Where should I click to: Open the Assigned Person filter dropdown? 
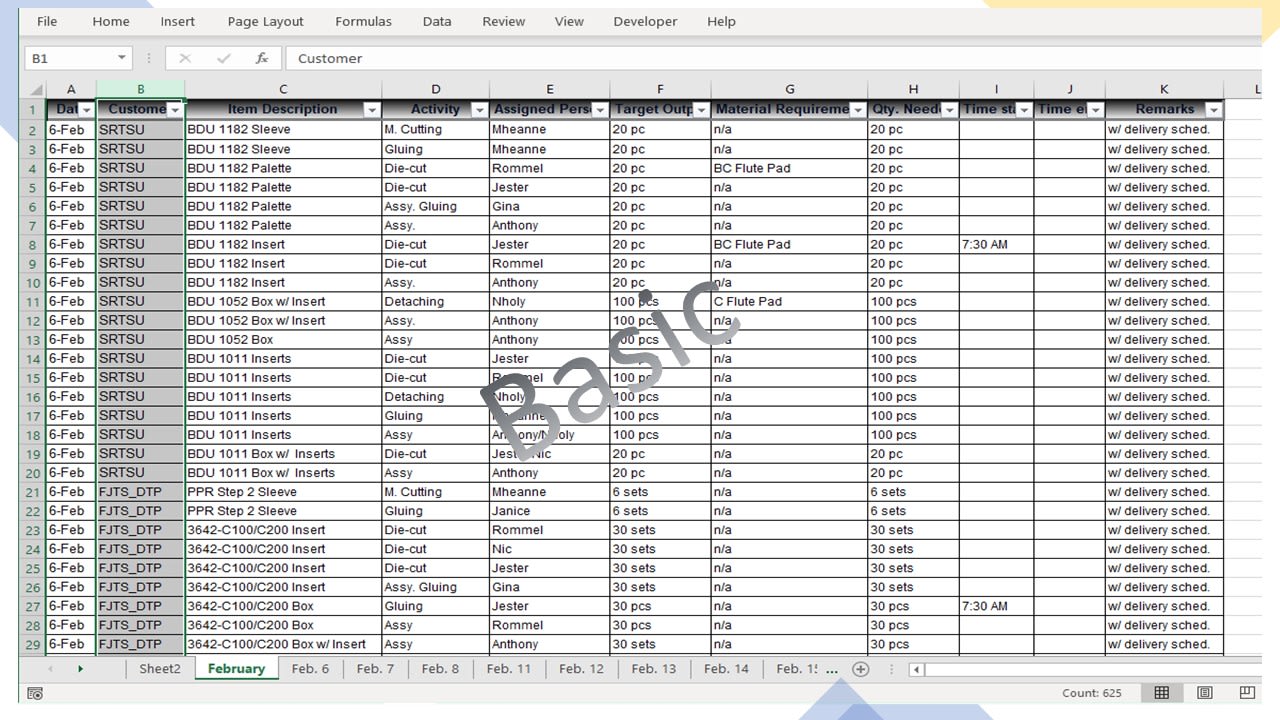(x=600, y=110)
